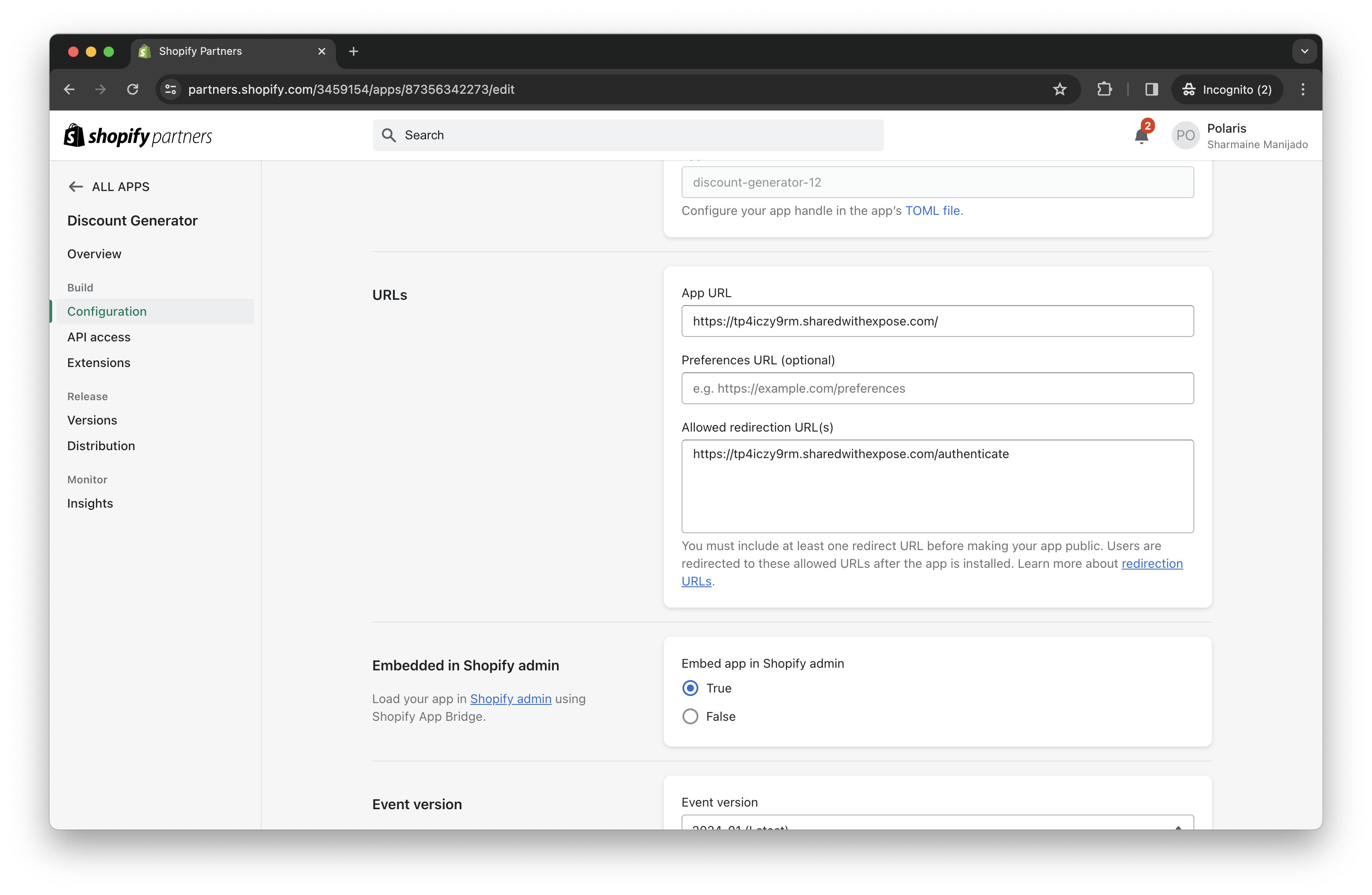Screen dimensions: 1372x895
Task: Open Insights under Monitor
Action: (x=90, y=503)
